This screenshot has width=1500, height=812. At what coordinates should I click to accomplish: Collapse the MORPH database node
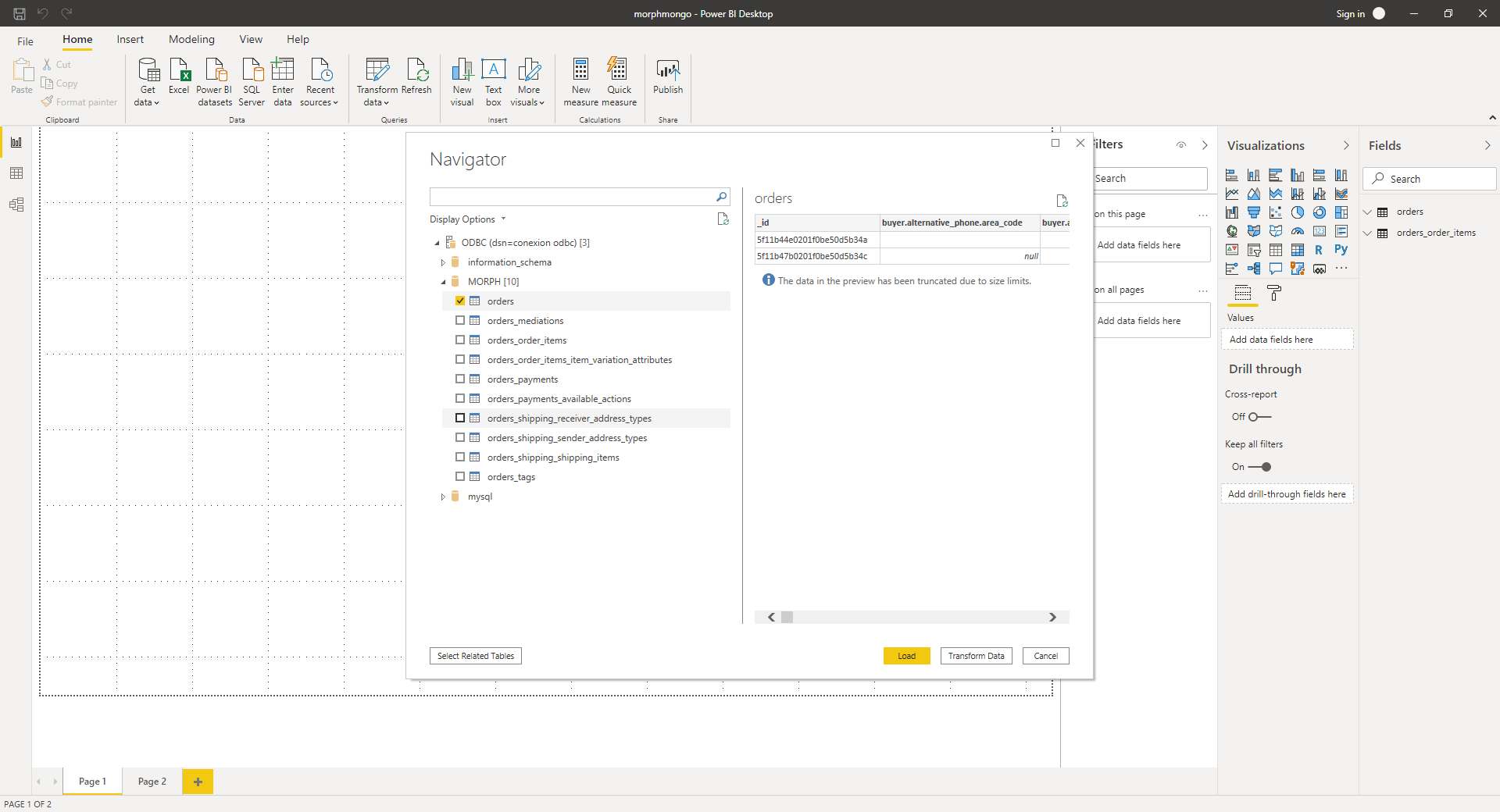443,282
